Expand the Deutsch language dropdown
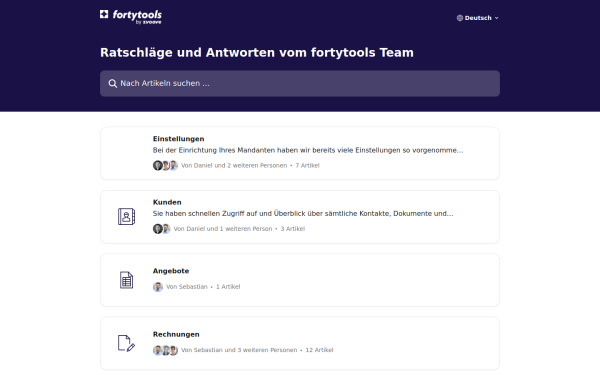600x375 pixels. pos(478,18)
